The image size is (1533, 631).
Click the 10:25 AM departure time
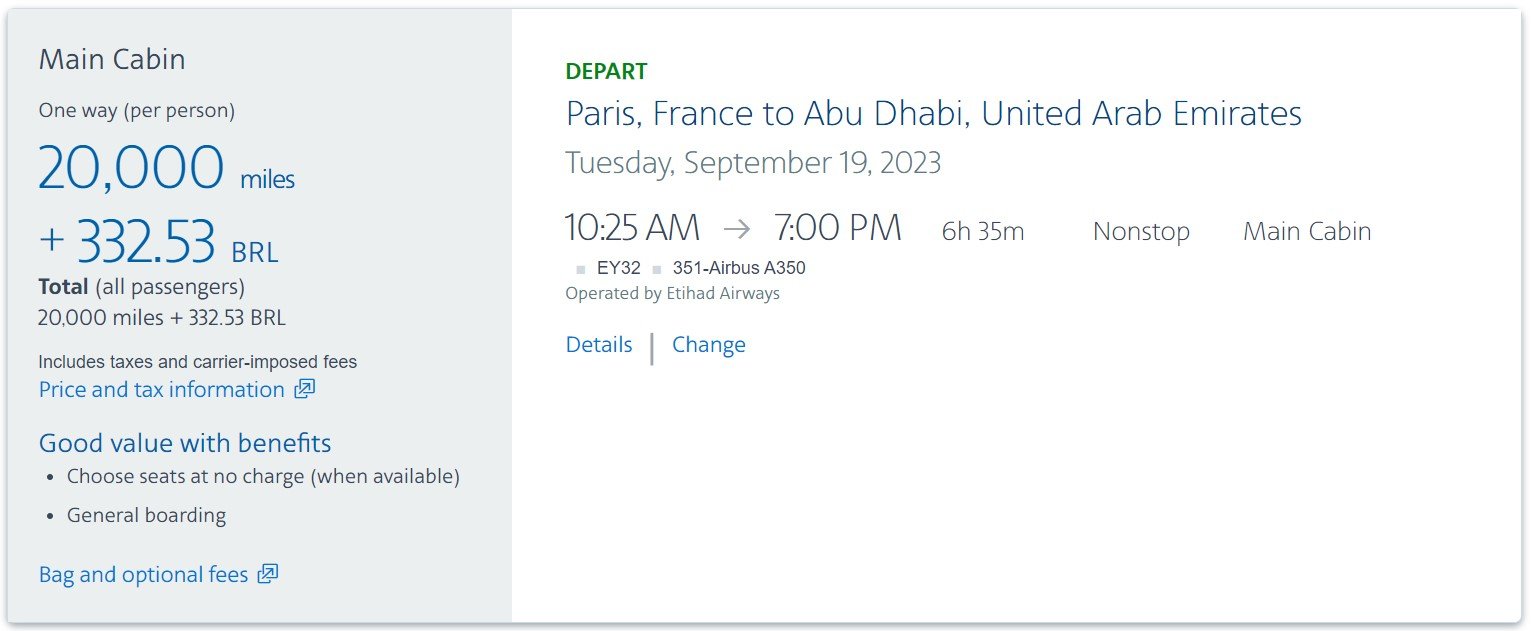click(x=632, y=228)
